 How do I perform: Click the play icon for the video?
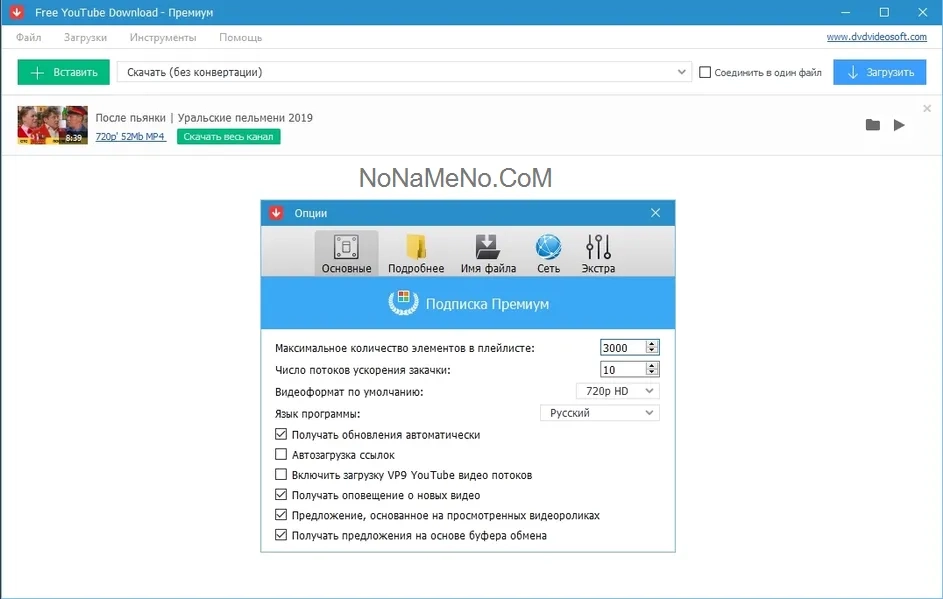pyautogui.click(x=899, y=125)
